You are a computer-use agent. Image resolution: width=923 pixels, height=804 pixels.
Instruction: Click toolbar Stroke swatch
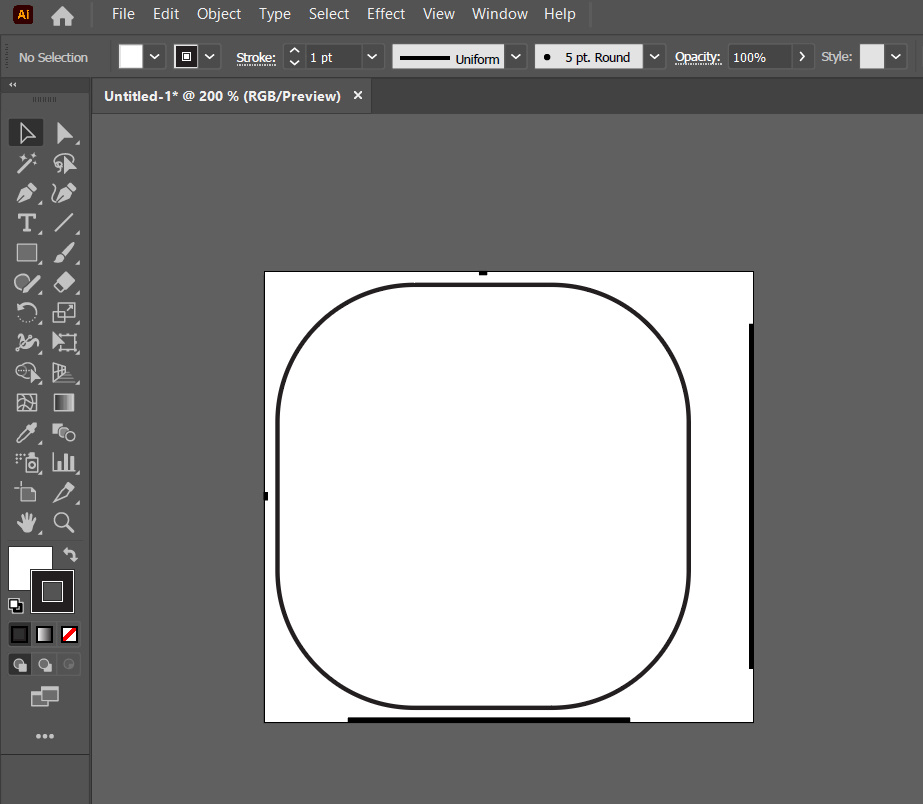[52, 592]
